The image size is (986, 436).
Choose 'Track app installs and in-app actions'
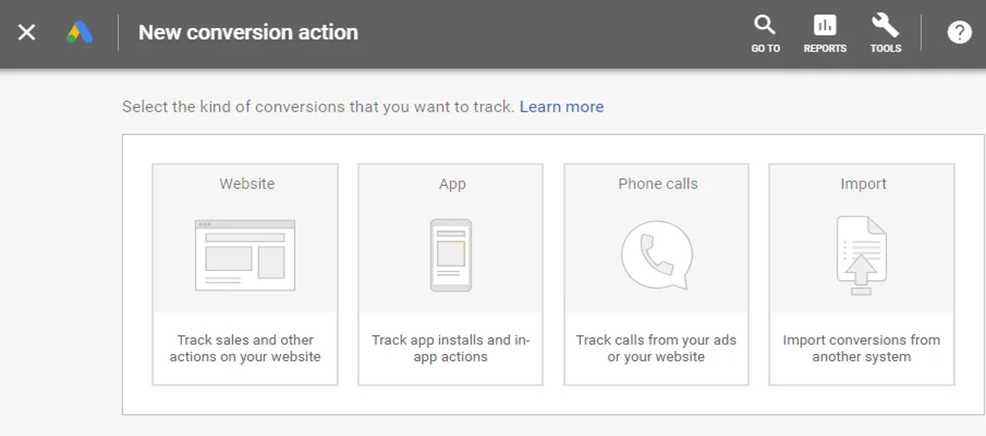(451, 349)
